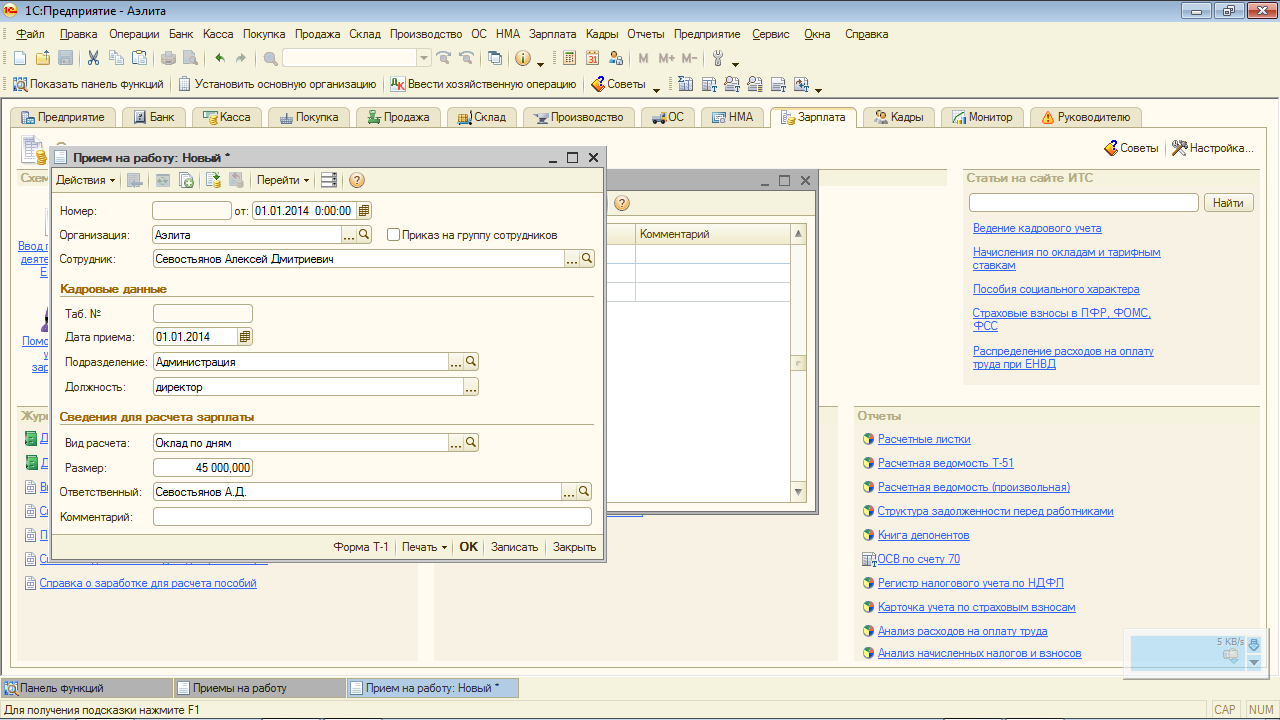This screenshot has width=1280, height=720.
Task: Open the Операции menu
Action: [134, 34]
